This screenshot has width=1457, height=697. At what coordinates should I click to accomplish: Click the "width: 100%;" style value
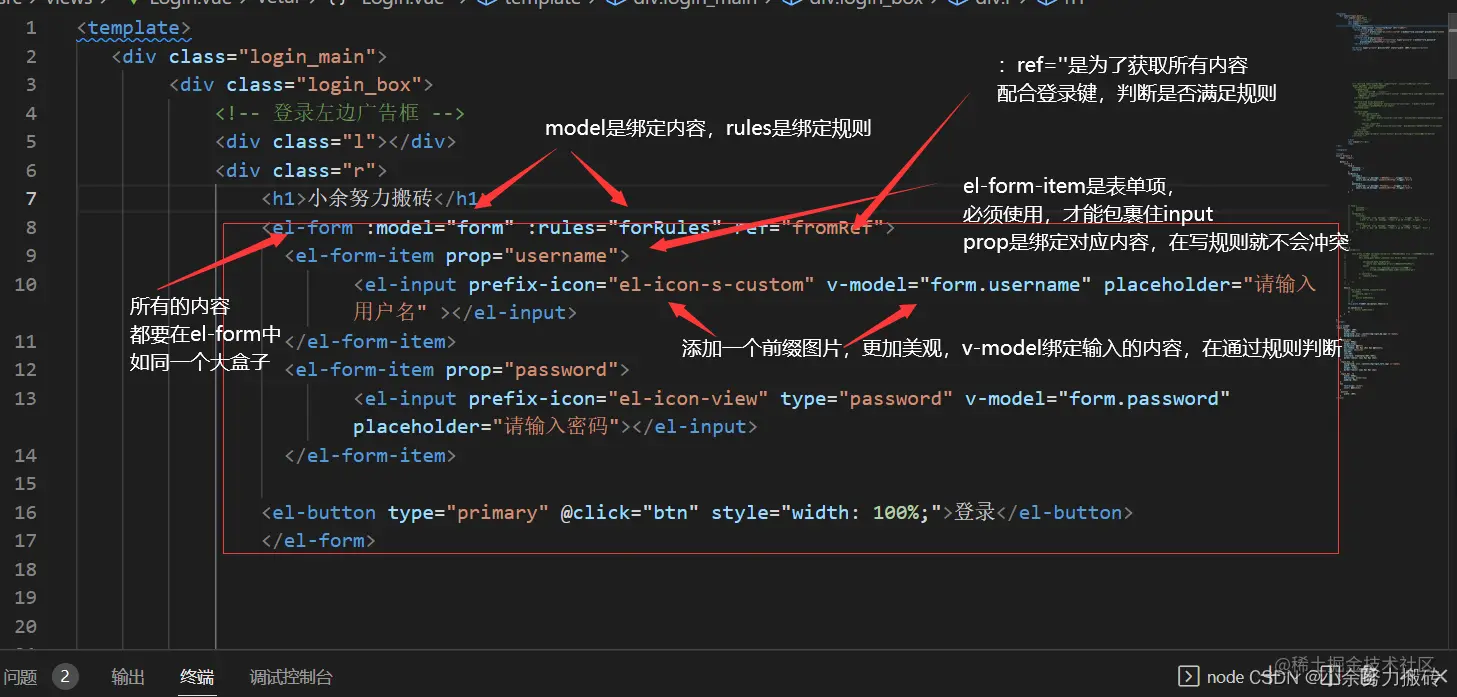(x=862, y=512)
